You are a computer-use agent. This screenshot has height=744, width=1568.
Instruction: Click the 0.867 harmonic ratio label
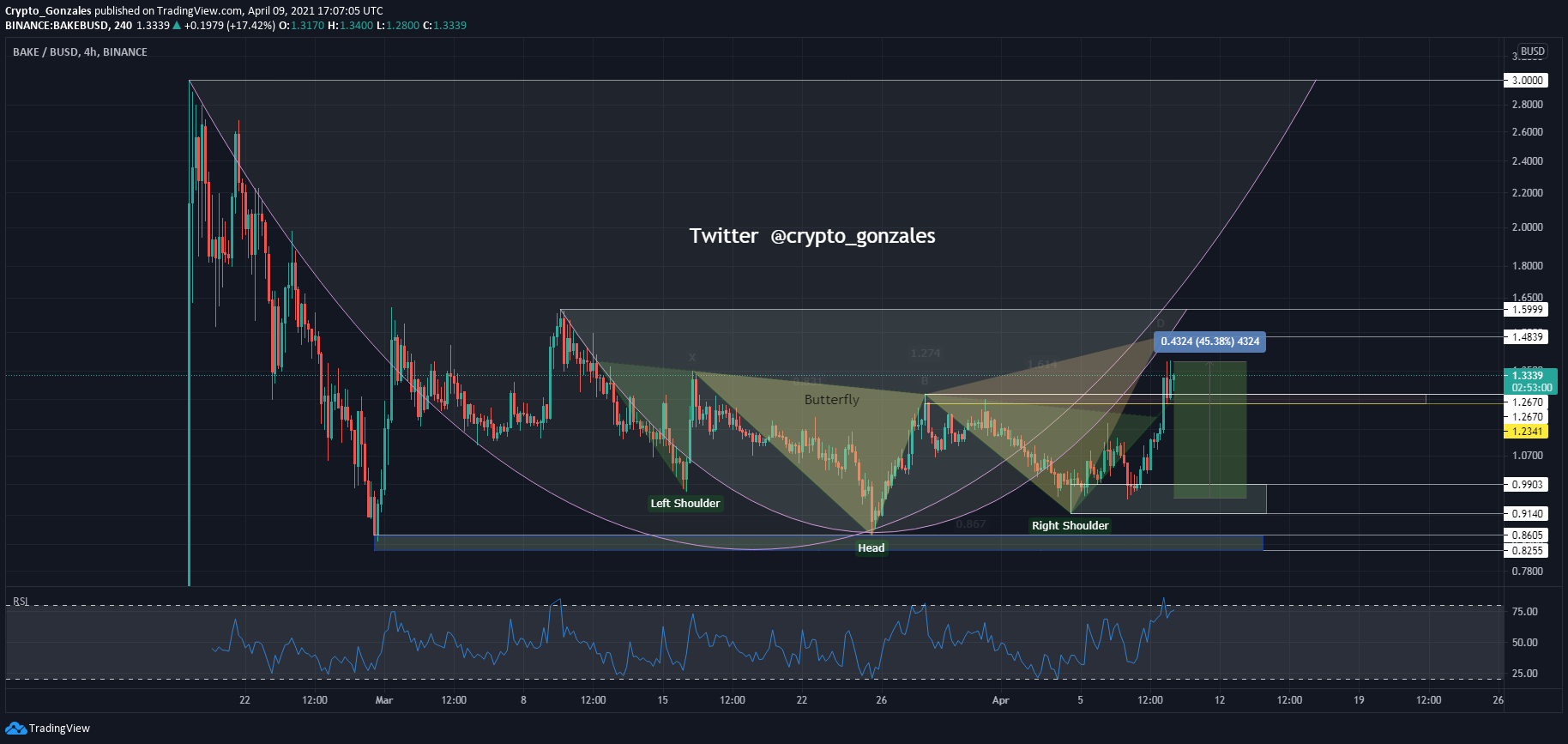click(x=971, y=524)
